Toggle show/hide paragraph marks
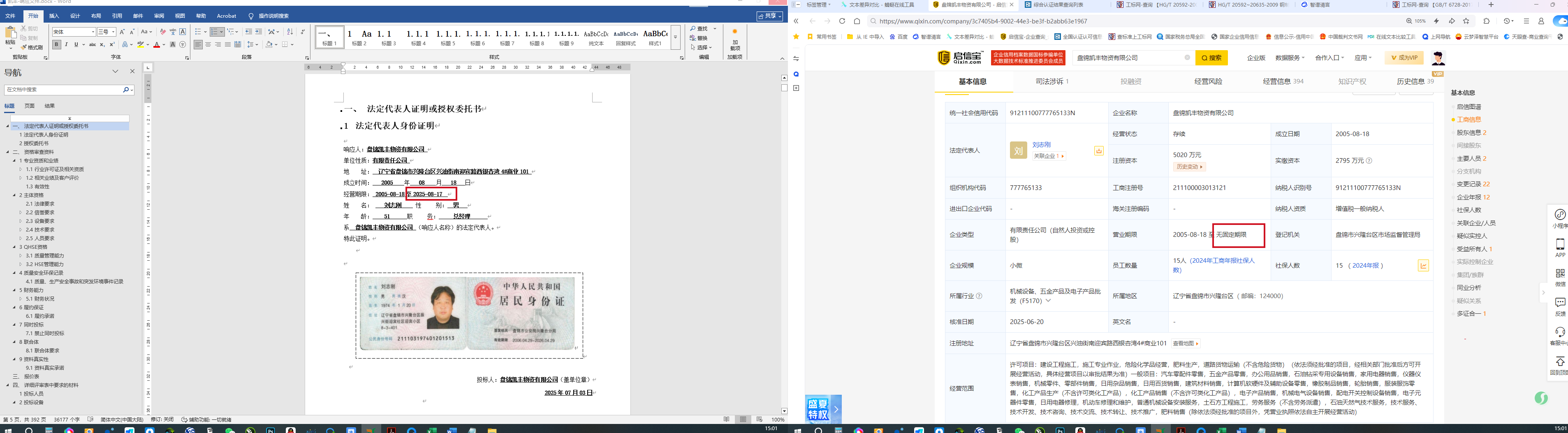This screenshot has height=433, width=1568. pos(303,32)
